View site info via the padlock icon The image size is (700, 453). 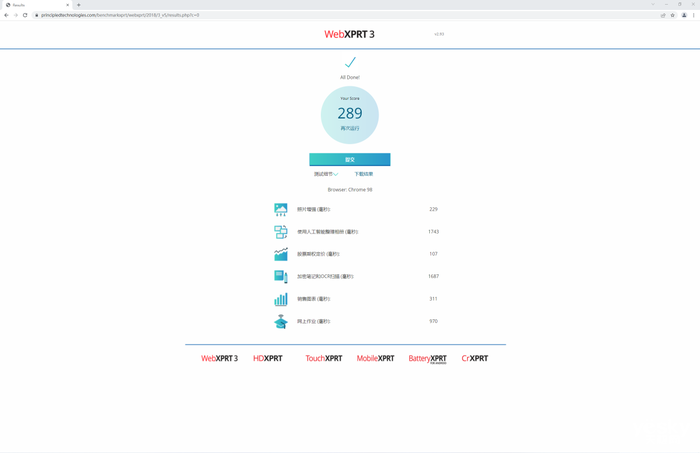point(37,15)
